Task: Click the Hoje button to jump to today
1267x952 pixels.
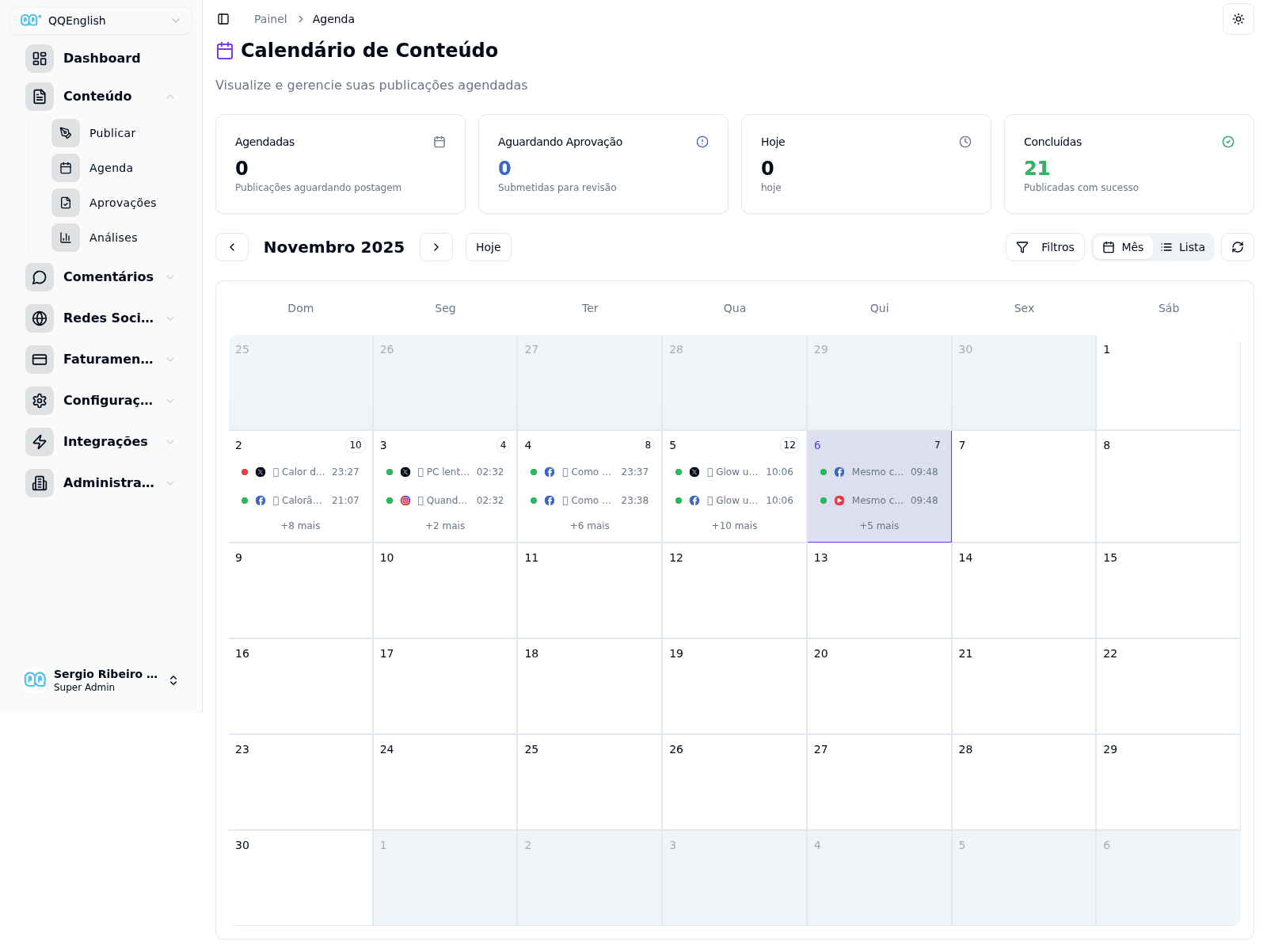Action: click(x=488, y=246)
